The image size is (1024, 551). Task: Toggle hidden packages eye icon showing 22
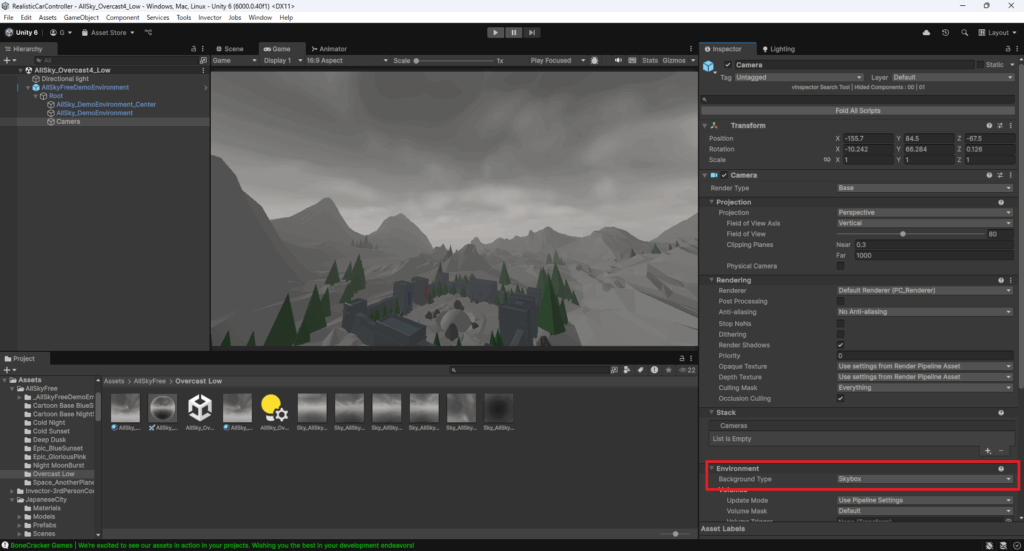687,370
